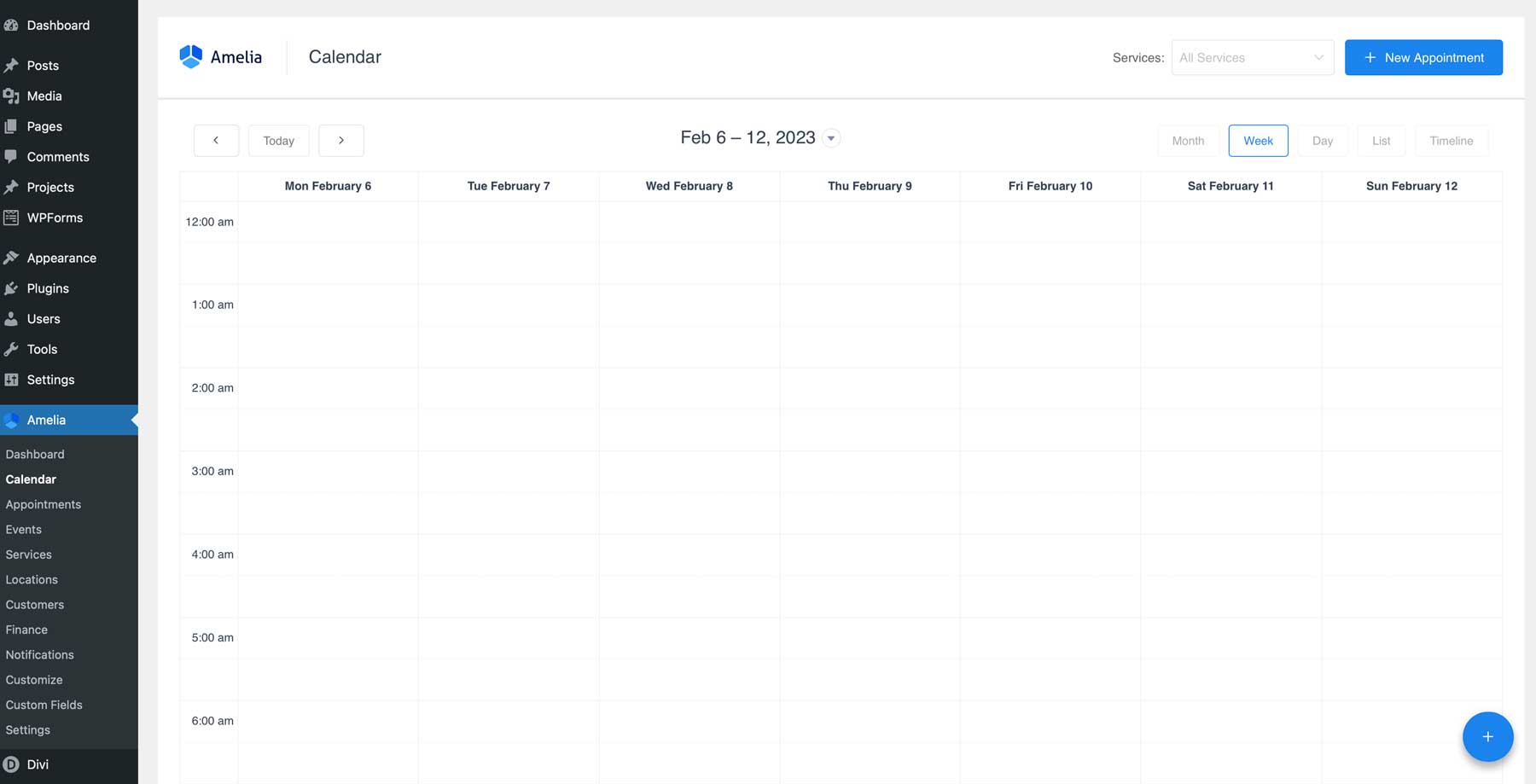Screen dimensions: 1536x784
Task: Jump to Today in the calendar
Action: click(278, 140)
